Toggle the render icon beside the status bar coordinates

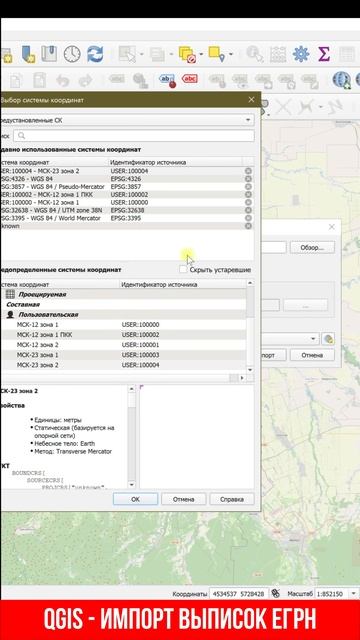[276, 593]
